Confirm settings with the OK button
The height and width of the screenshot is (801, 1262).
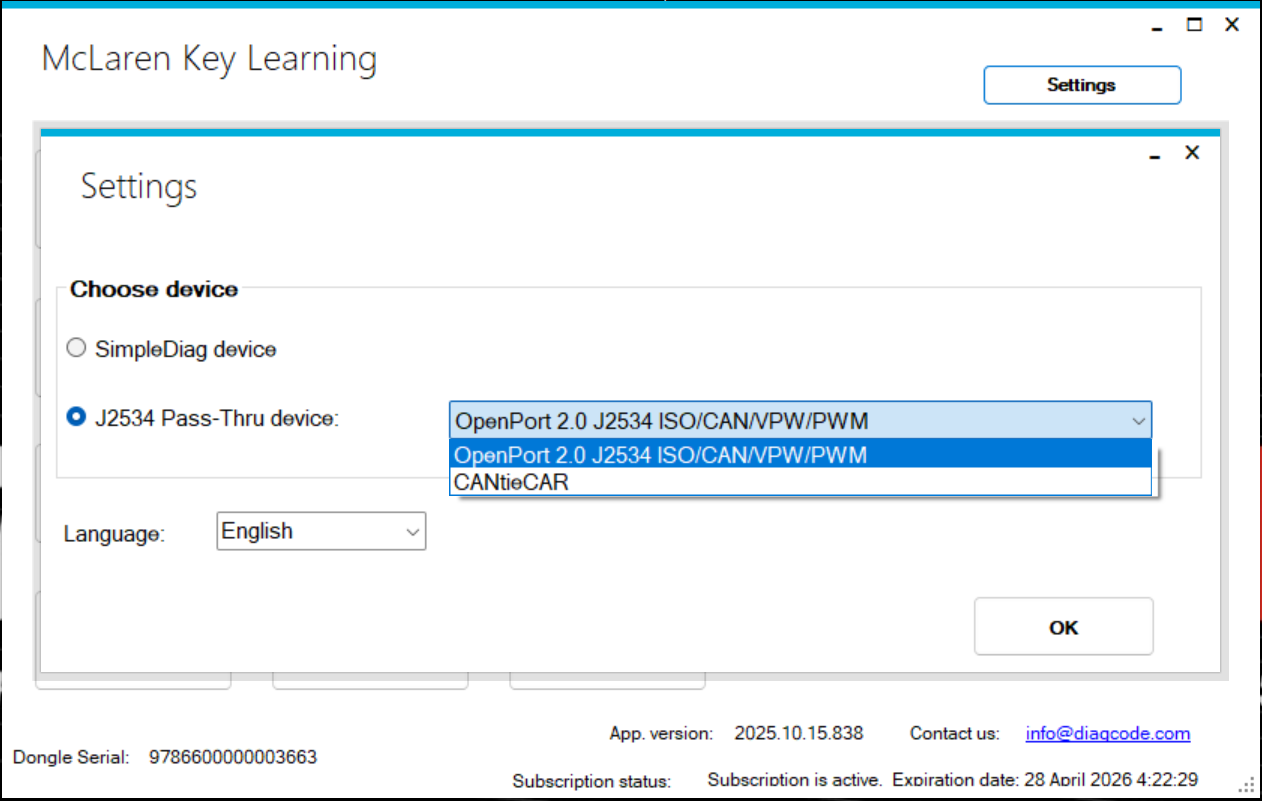[1063, 627]
